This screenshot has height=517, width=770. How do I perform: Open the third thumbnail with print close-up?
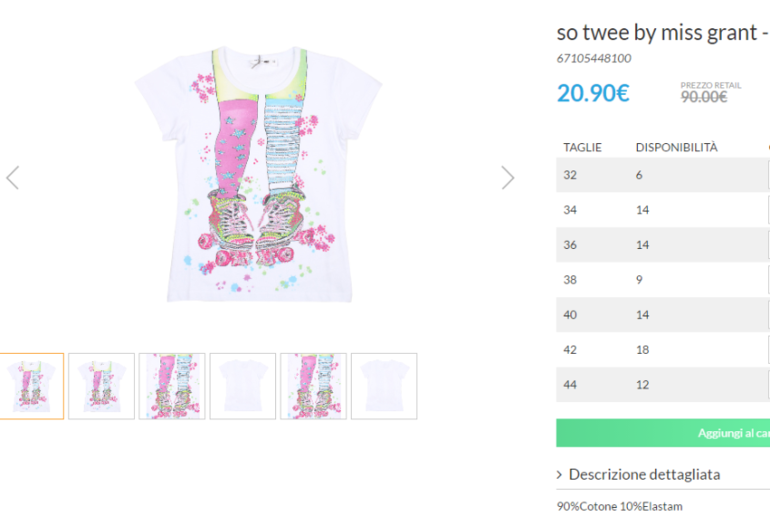point(172,386)
